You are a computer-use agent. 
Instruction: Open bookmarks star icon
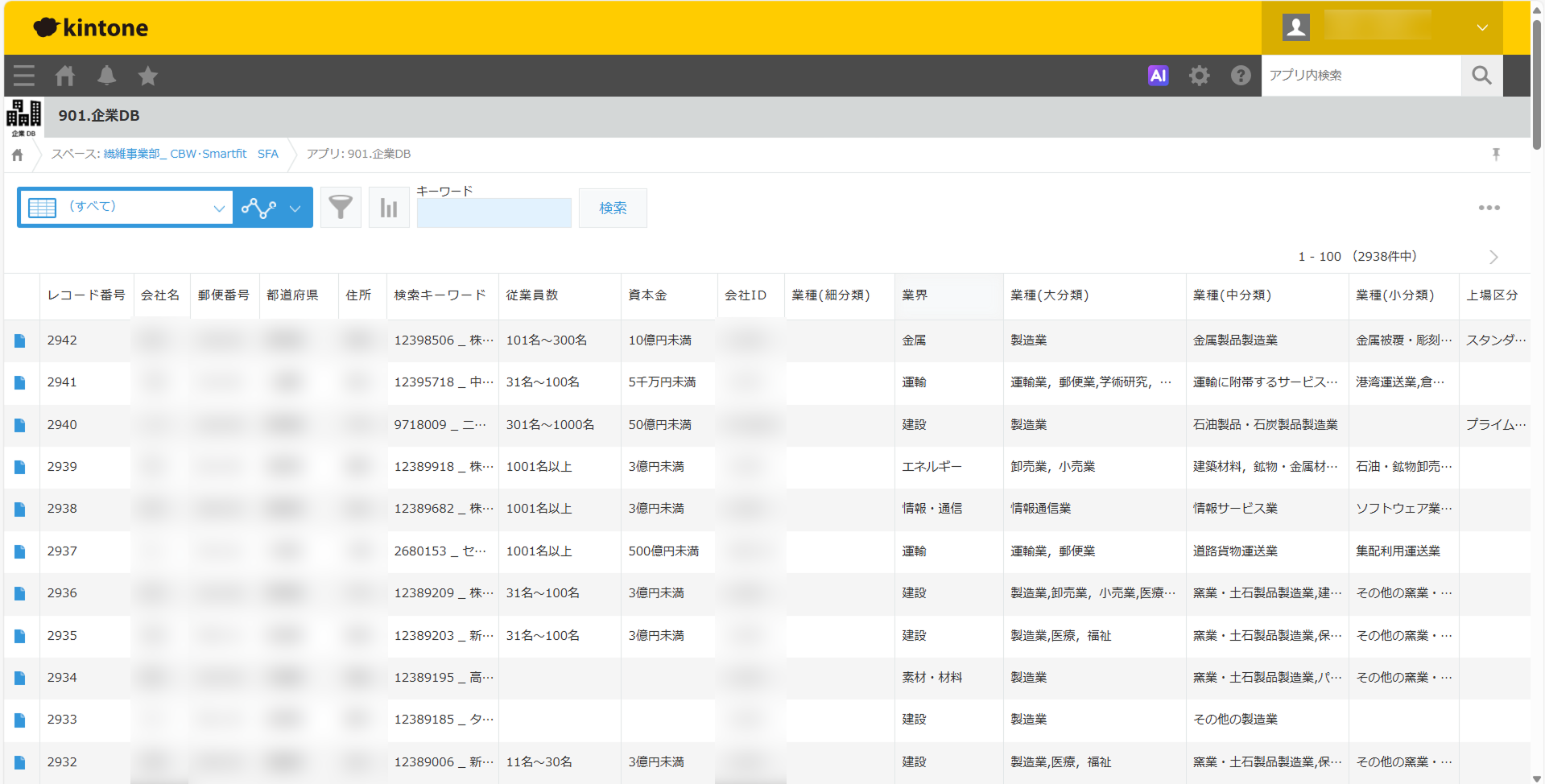pos(148,76)
